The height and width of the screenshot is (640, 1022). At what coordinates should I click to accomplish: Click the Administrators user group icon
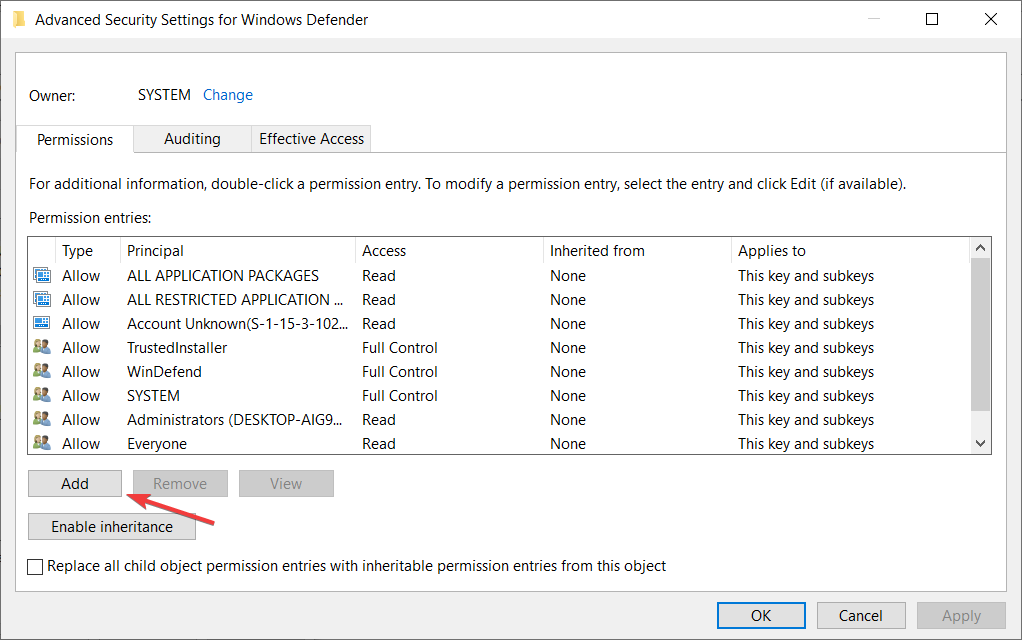click(x=42, y=419)
